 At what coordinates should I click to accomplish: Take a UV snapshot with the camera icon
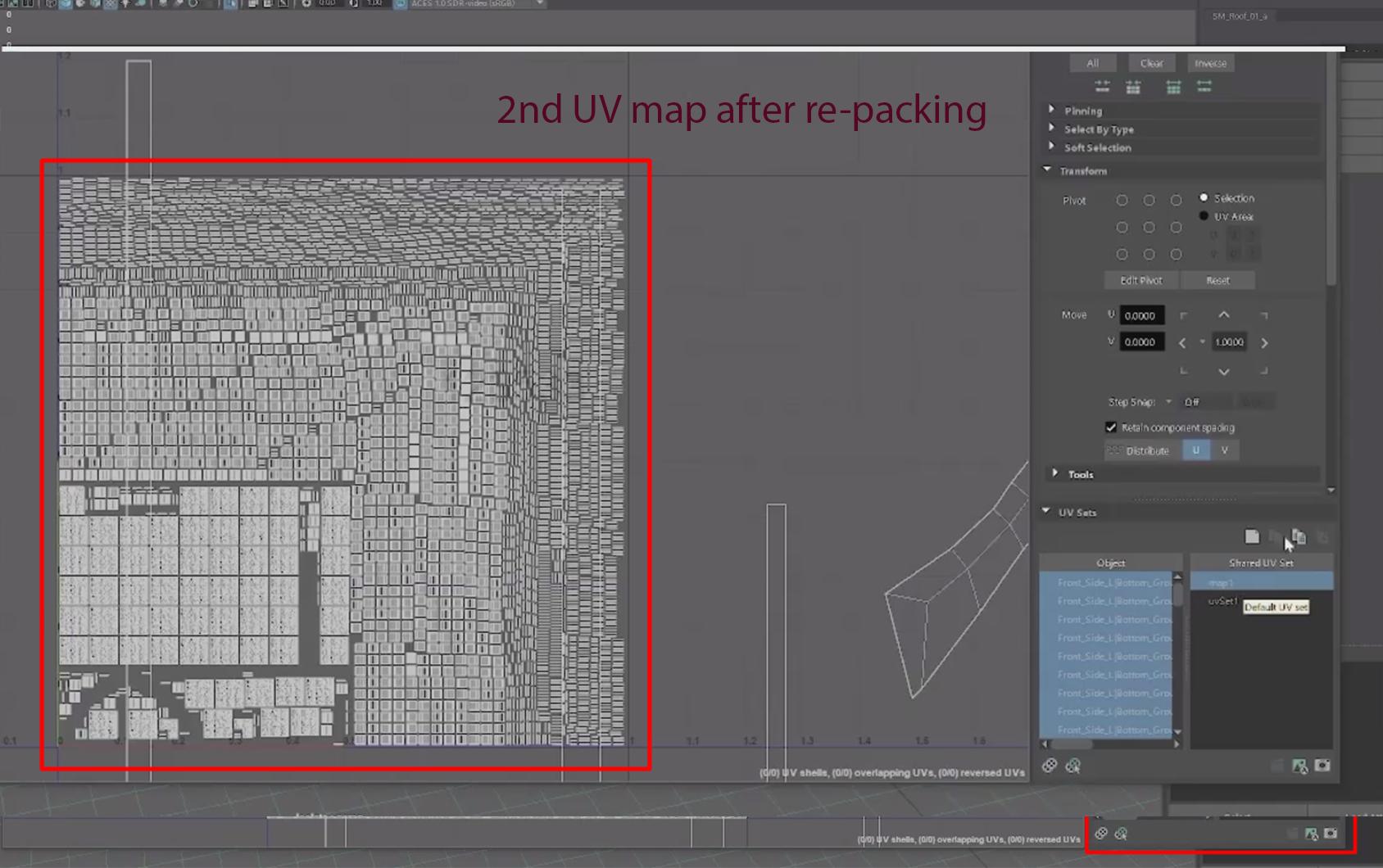tap(1322, 765)
